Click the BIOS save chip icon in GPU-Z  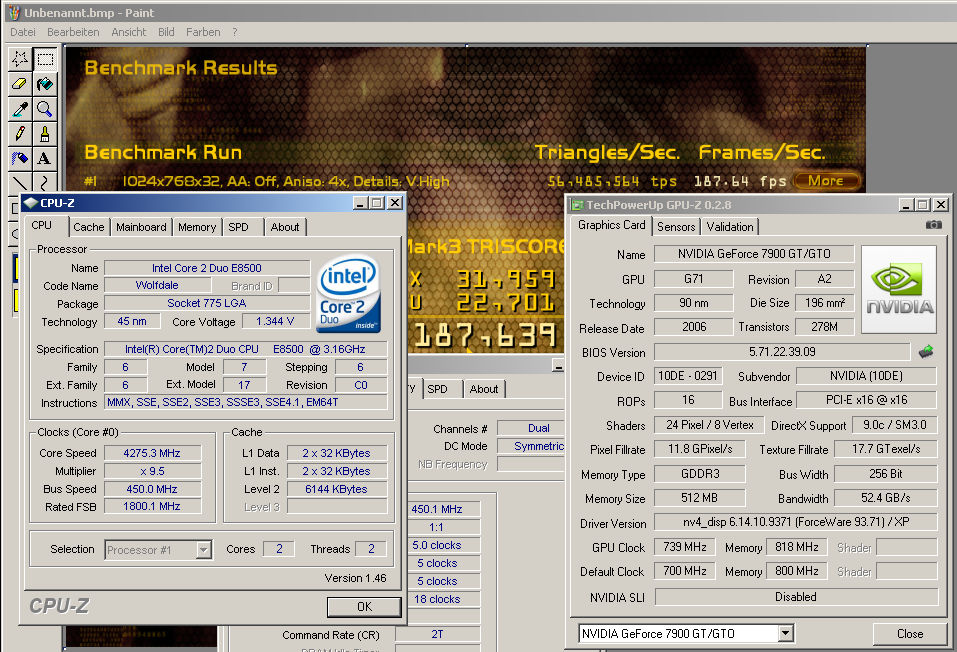tap(926, 352)
